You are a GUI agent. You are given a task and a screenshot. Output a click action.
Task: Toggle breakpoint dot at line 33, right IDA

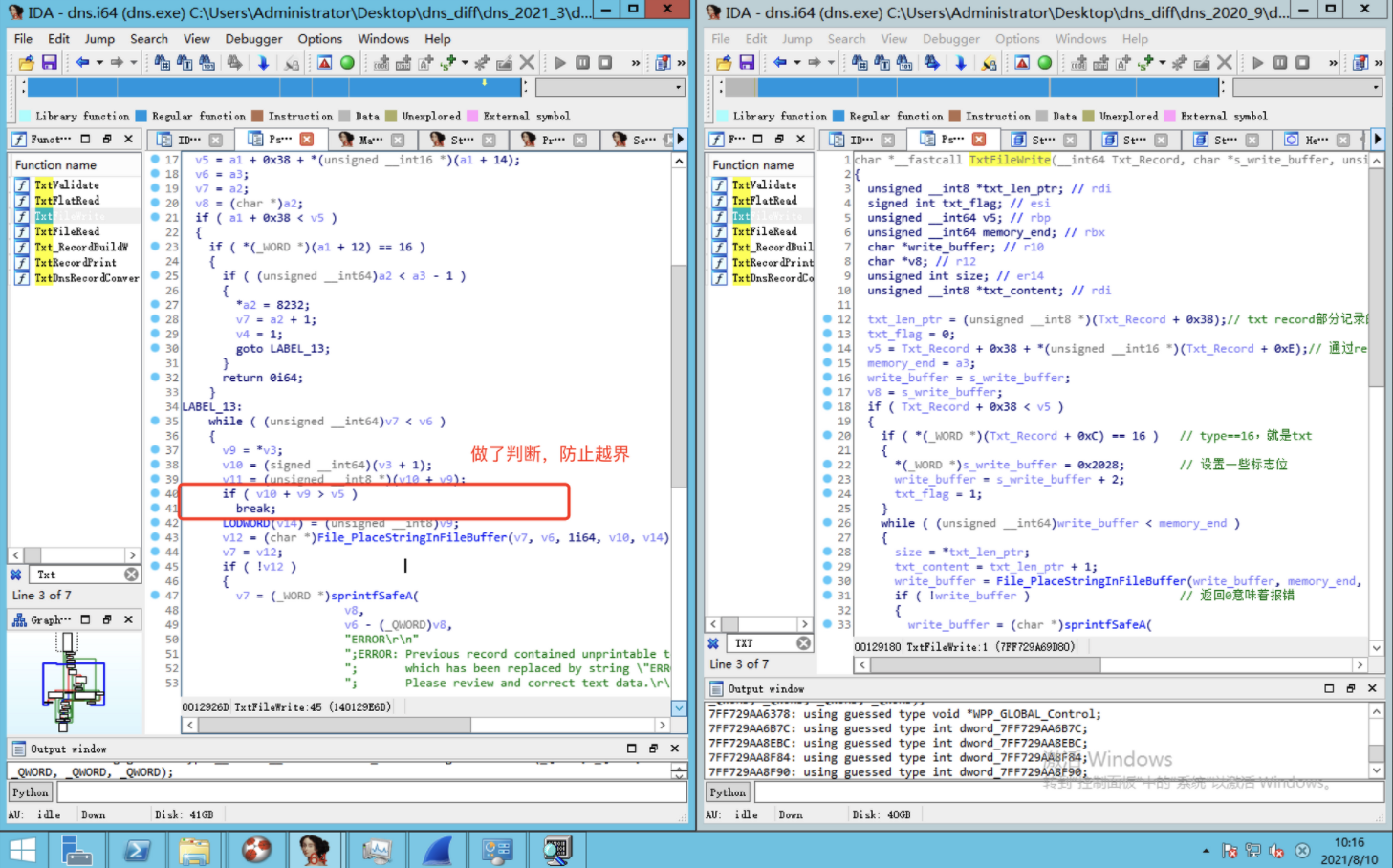[x=827, y=624]
